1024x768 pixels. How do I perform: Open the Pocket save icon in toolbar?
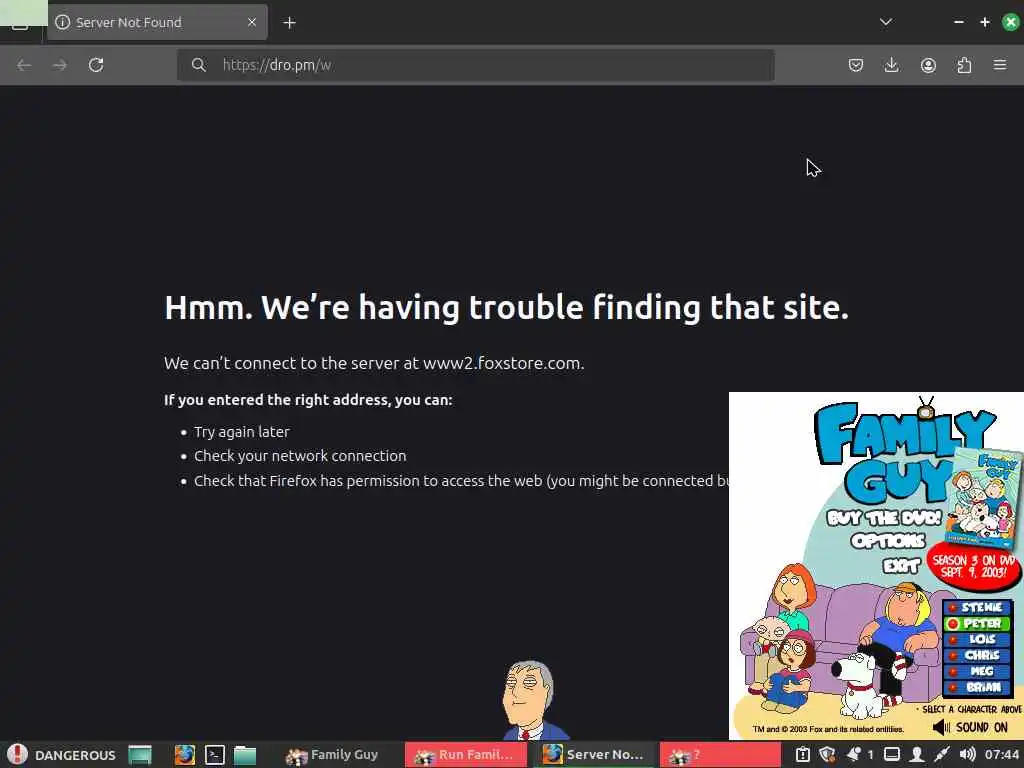click(x=856, y=65)
